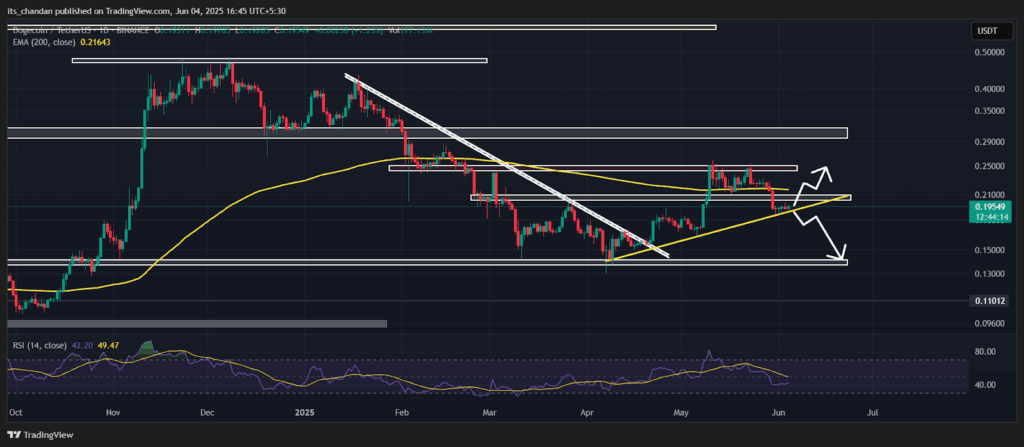Click the EMA (200, close) indicator legend
The width and height of the screenshot is (1024, 447).
pos(43,42)
